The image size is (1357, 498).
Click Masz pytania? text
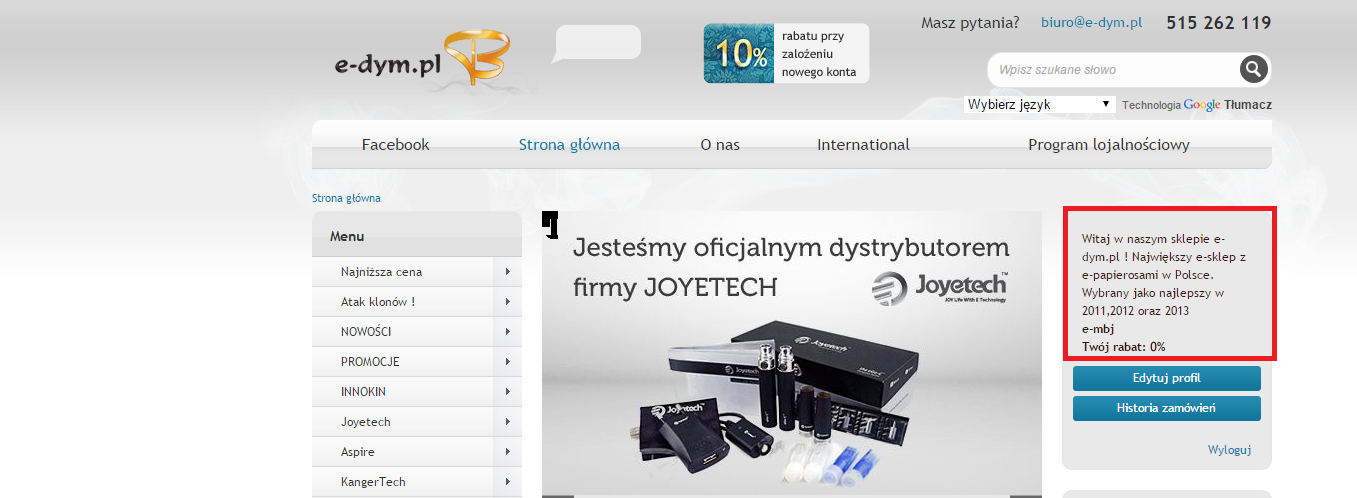[x=970, y=22]
